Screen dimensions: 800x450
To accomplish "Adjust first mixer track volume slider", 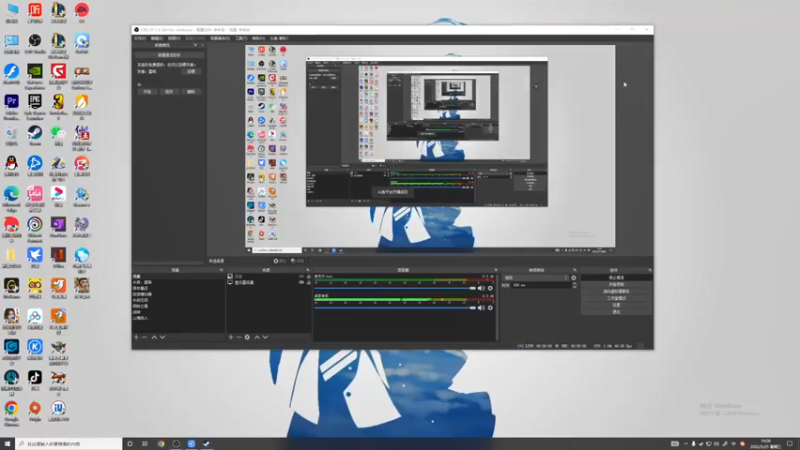I will [395, 288].
